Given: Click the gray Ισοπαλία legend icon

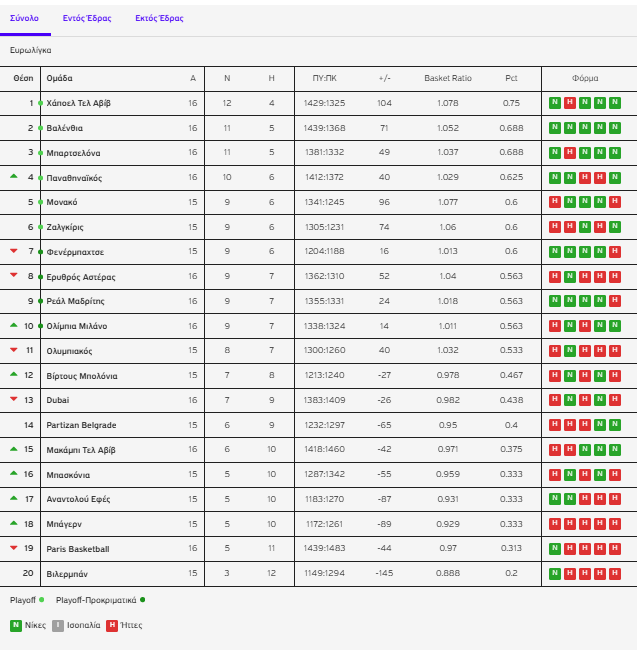Looking at the screenshot, I should [58, 625].
